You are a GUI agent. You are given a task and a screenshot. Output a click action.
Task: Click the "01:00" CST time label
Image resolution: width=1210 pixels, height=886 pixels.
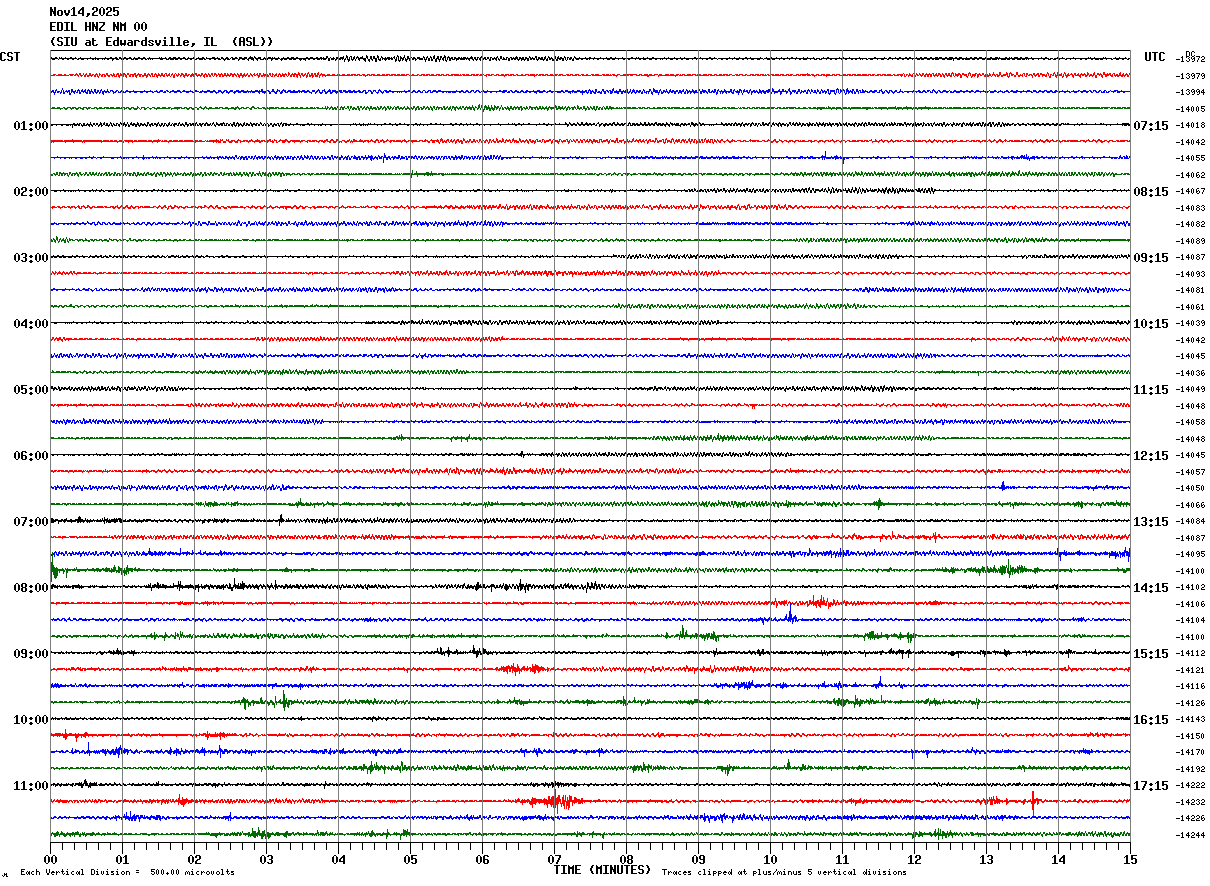[31, 126]
